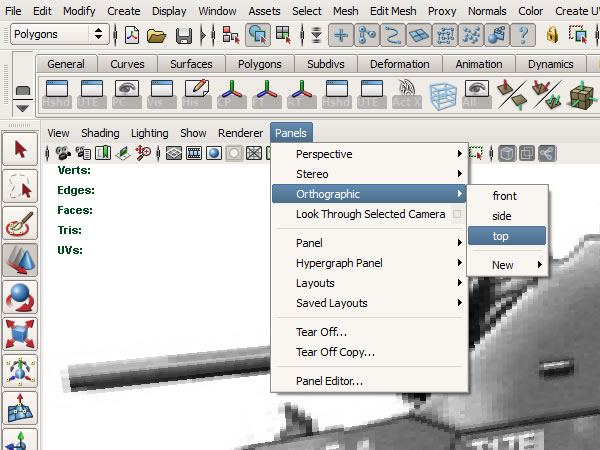
Task: Expand the New orthographic submenu
Action: 507,265
